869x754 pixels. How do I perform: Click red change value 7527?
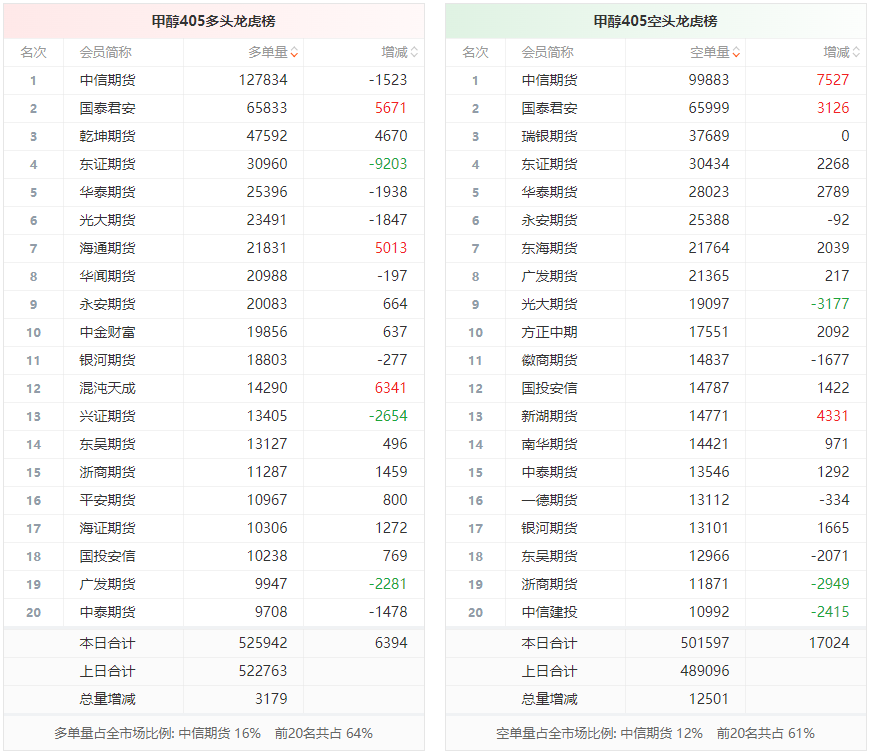pyautogui.click(x=832, y=80)
